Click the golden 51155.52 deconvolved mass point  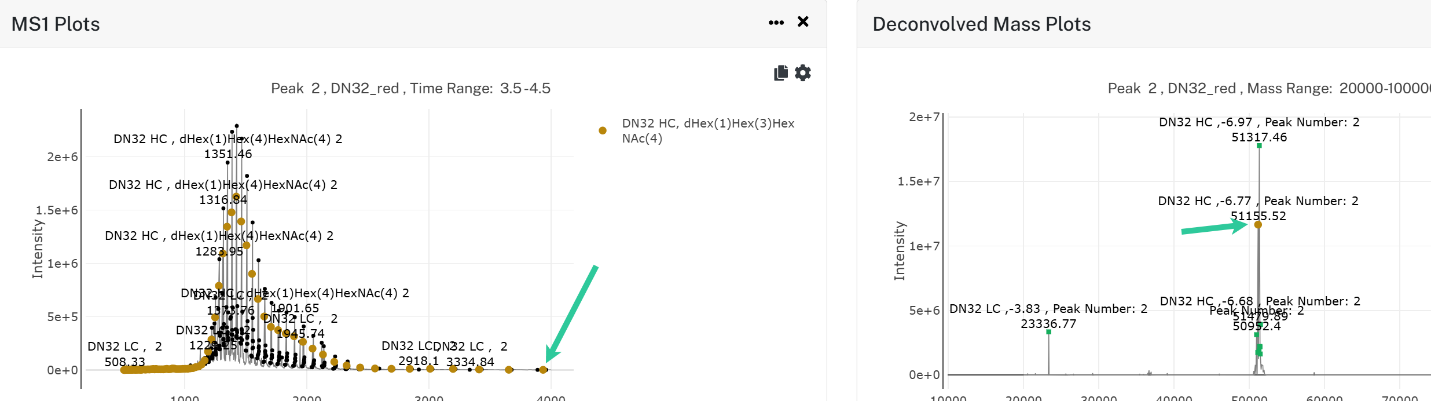tap(1258, 224)
